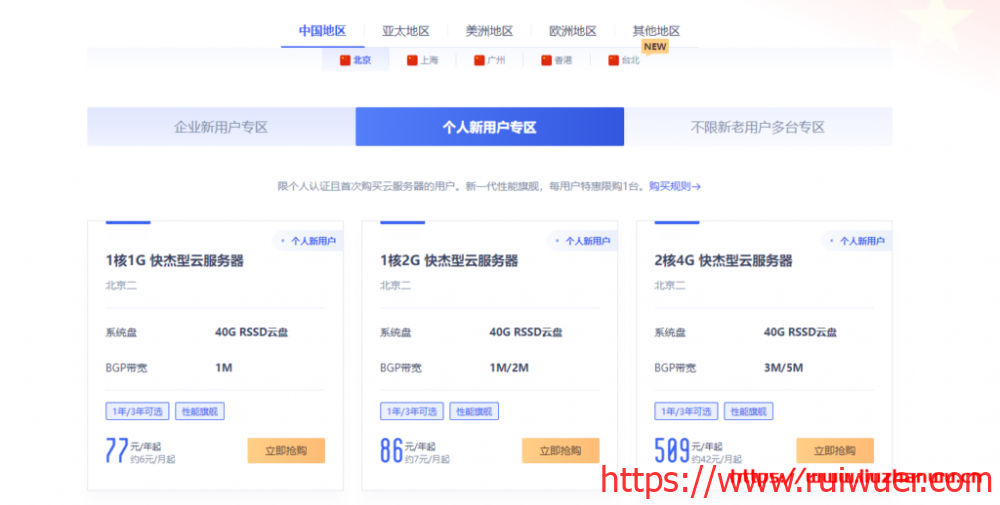Screen dimensions: 1000x505
Task: Click the NEW badge above 台北
Action: point(655,46)
